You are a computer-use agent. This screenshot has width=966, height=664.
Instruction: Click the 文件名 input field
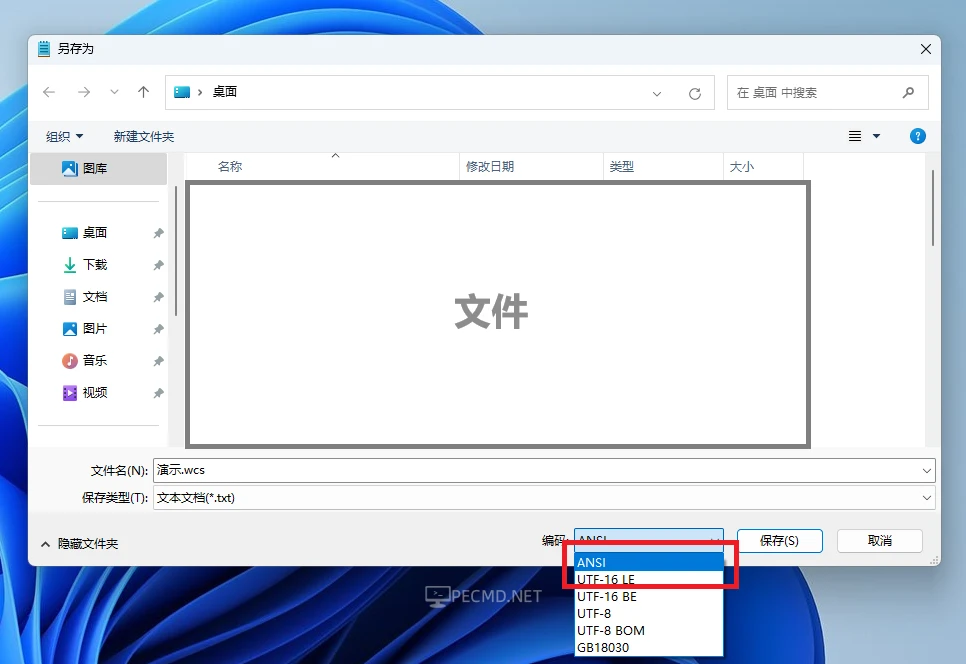(536, 471)
